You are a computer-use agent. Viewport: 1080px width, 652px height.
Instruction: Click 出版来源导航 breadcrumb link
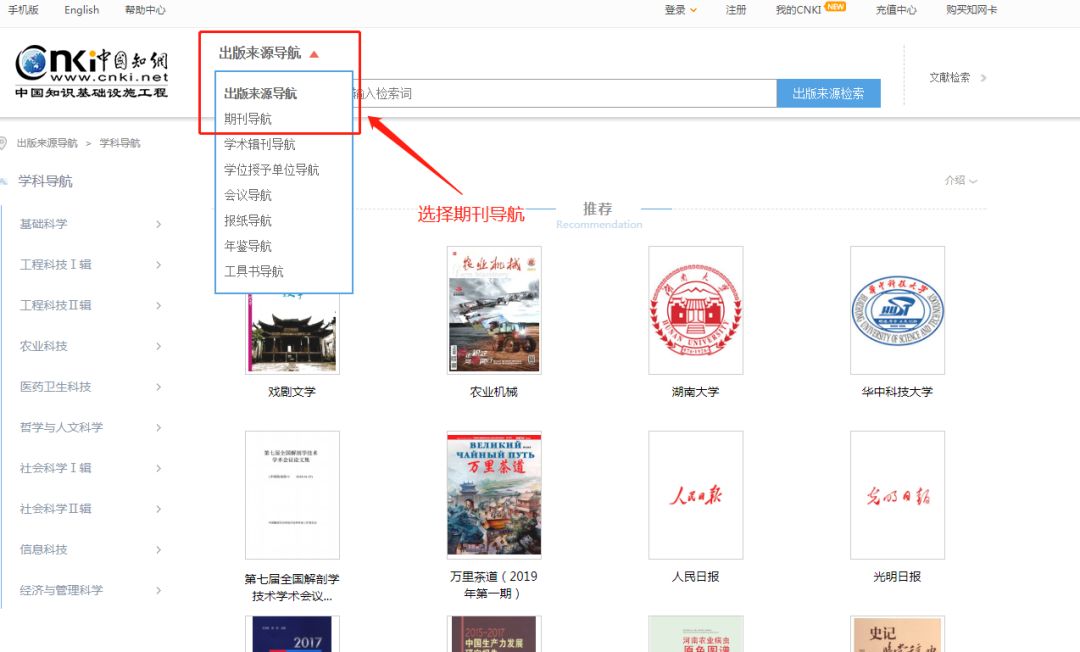47,143
